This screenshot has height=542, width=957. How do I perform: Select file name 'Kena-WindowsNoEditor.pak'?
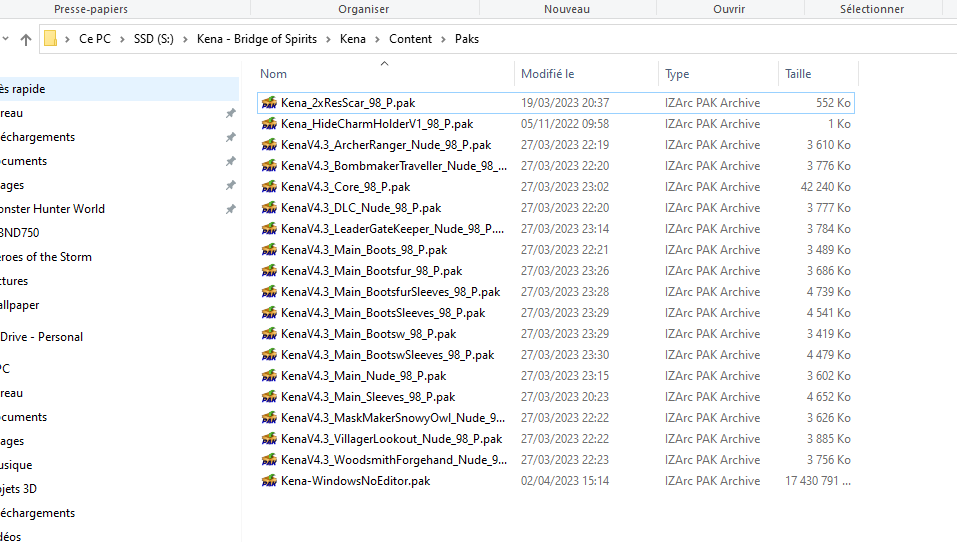click(355, 481)
